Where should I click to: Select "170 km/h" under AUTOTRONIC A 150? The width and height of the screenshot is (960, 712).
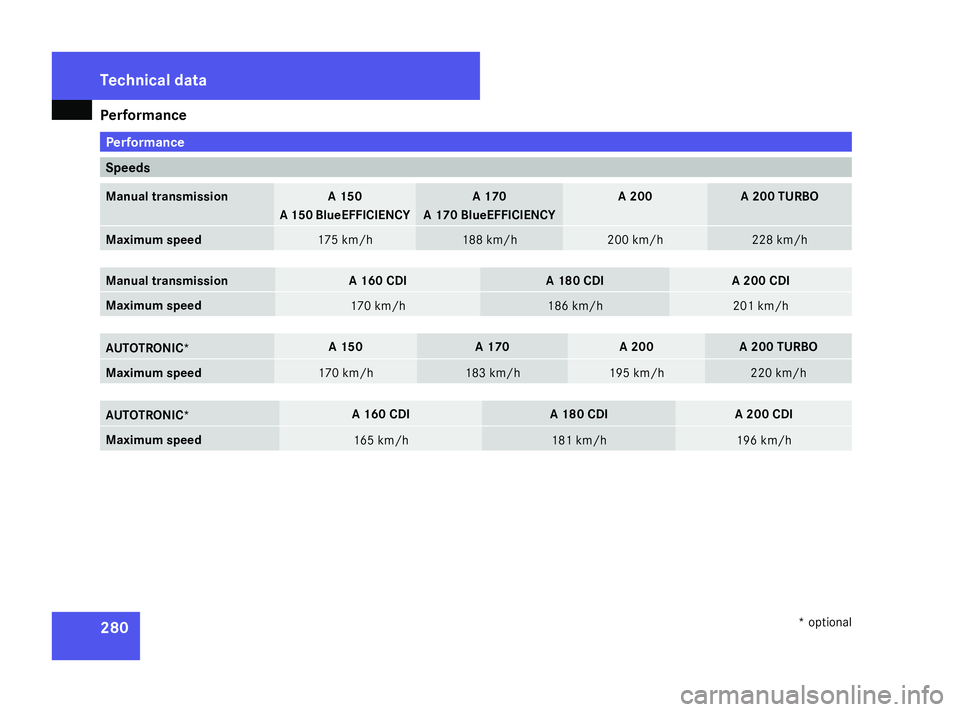point(346,373)
